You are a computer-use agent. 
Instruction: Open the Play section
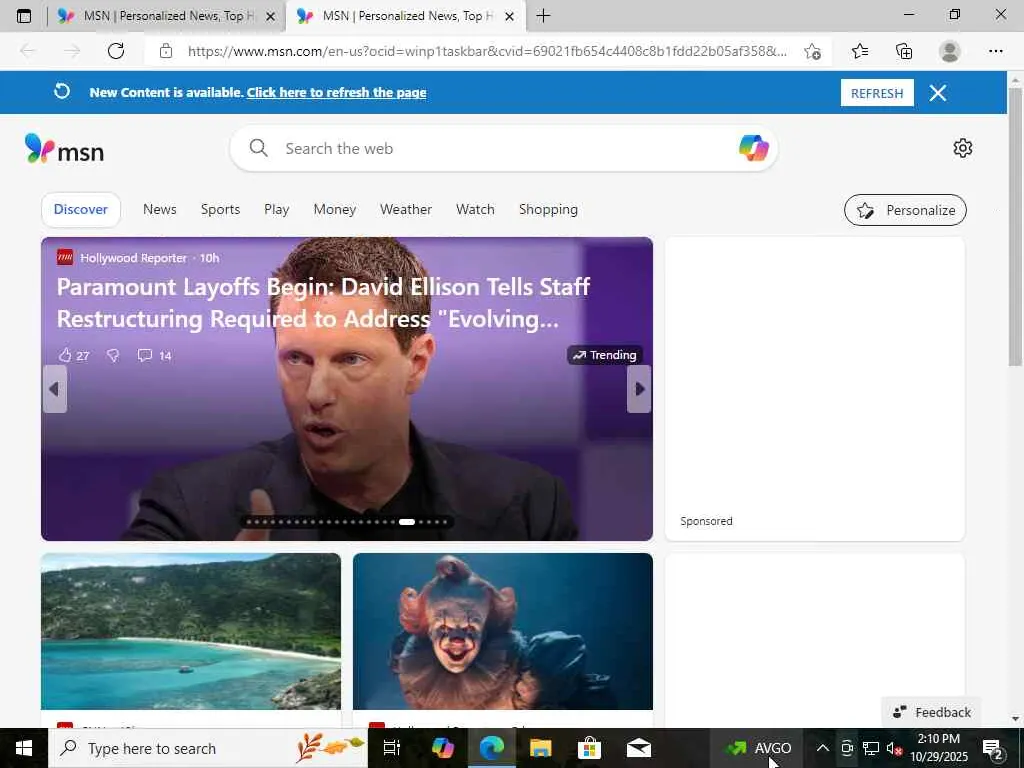click(277, 210)
